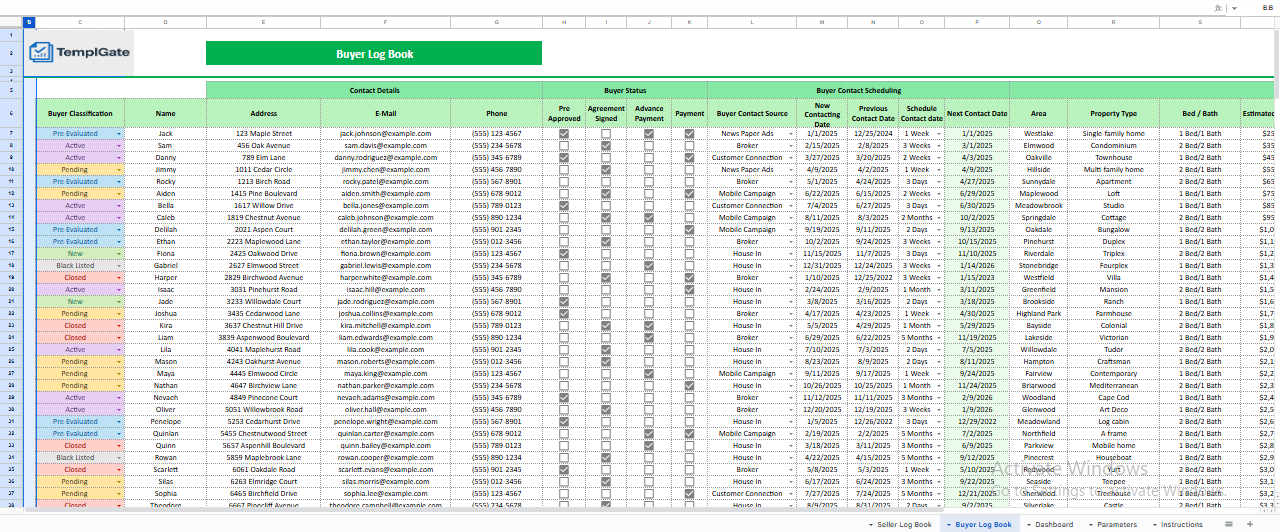Select the name cell Delilah

click(x=165, y=229)
